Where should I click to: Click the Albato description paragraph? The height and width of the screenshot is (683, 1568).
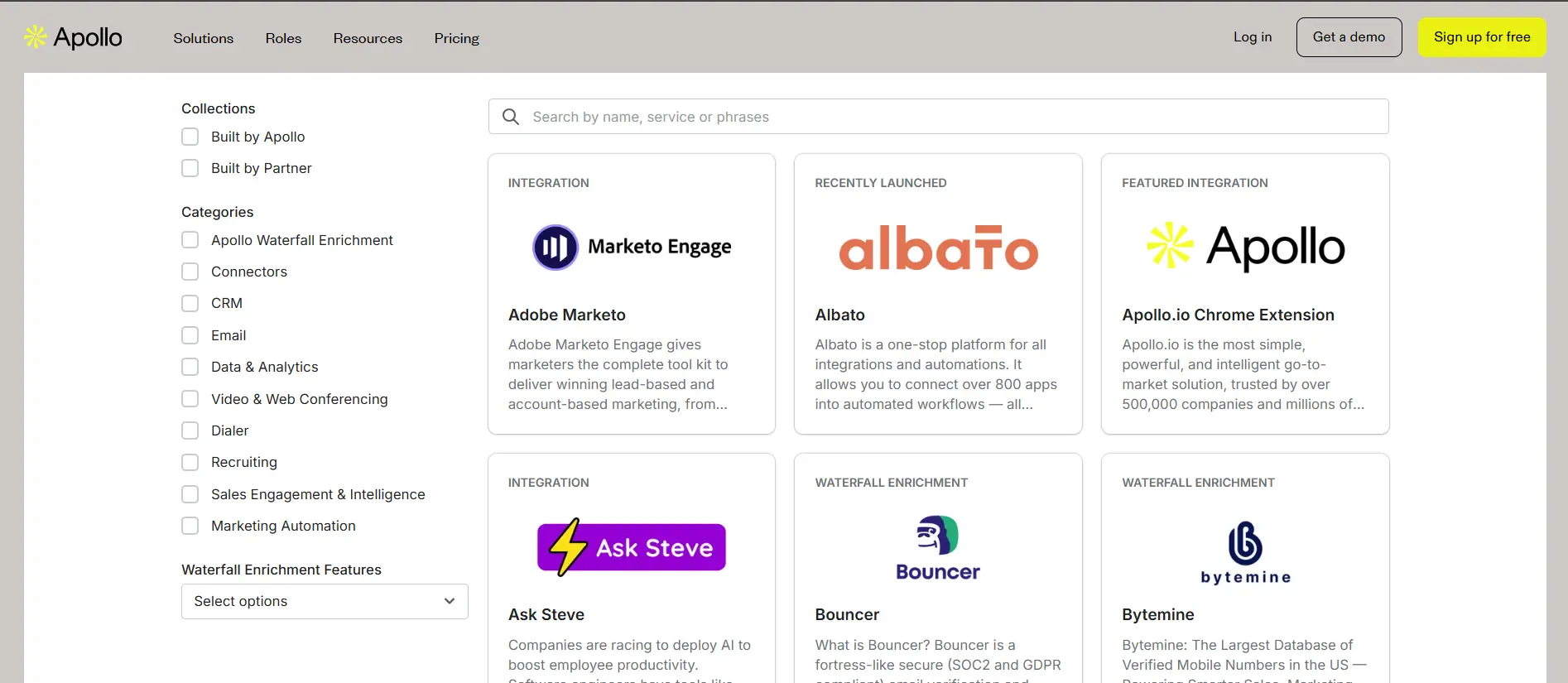[936, 374]
